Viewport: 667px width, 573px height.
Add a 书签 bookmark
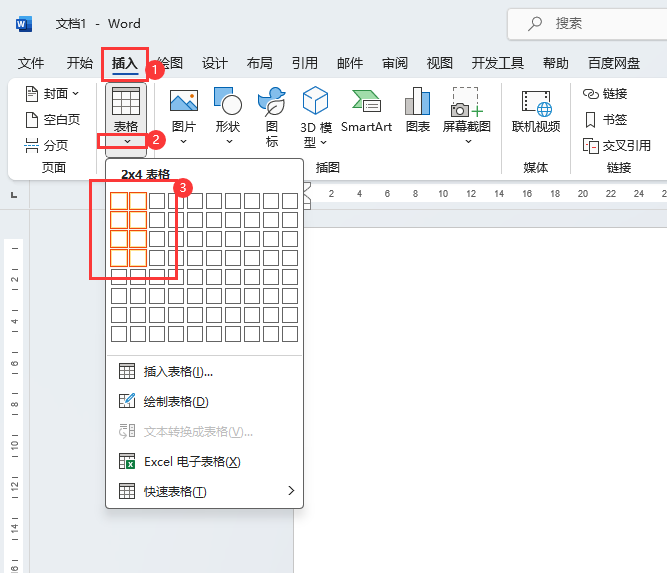click(606, 120)
